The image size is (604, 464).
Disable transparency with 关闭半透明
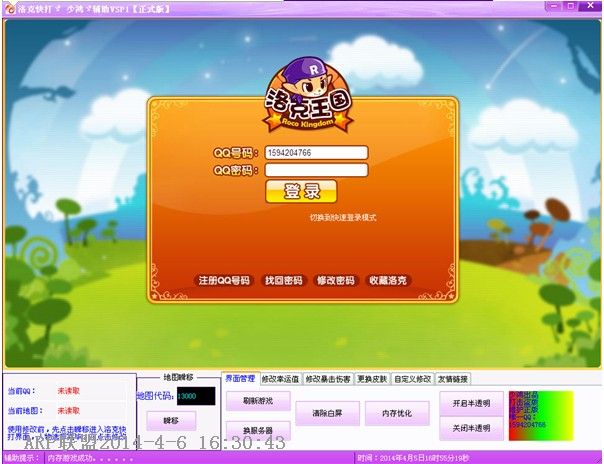click(471, 428)
